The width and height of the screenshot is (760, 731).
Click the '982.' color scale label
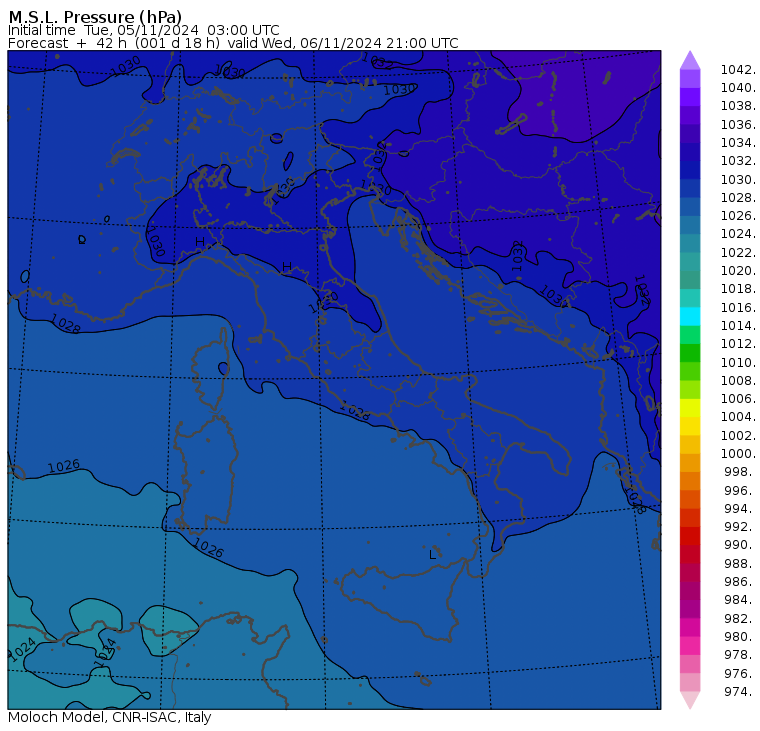pyautogui.click(x=740, y=619)
